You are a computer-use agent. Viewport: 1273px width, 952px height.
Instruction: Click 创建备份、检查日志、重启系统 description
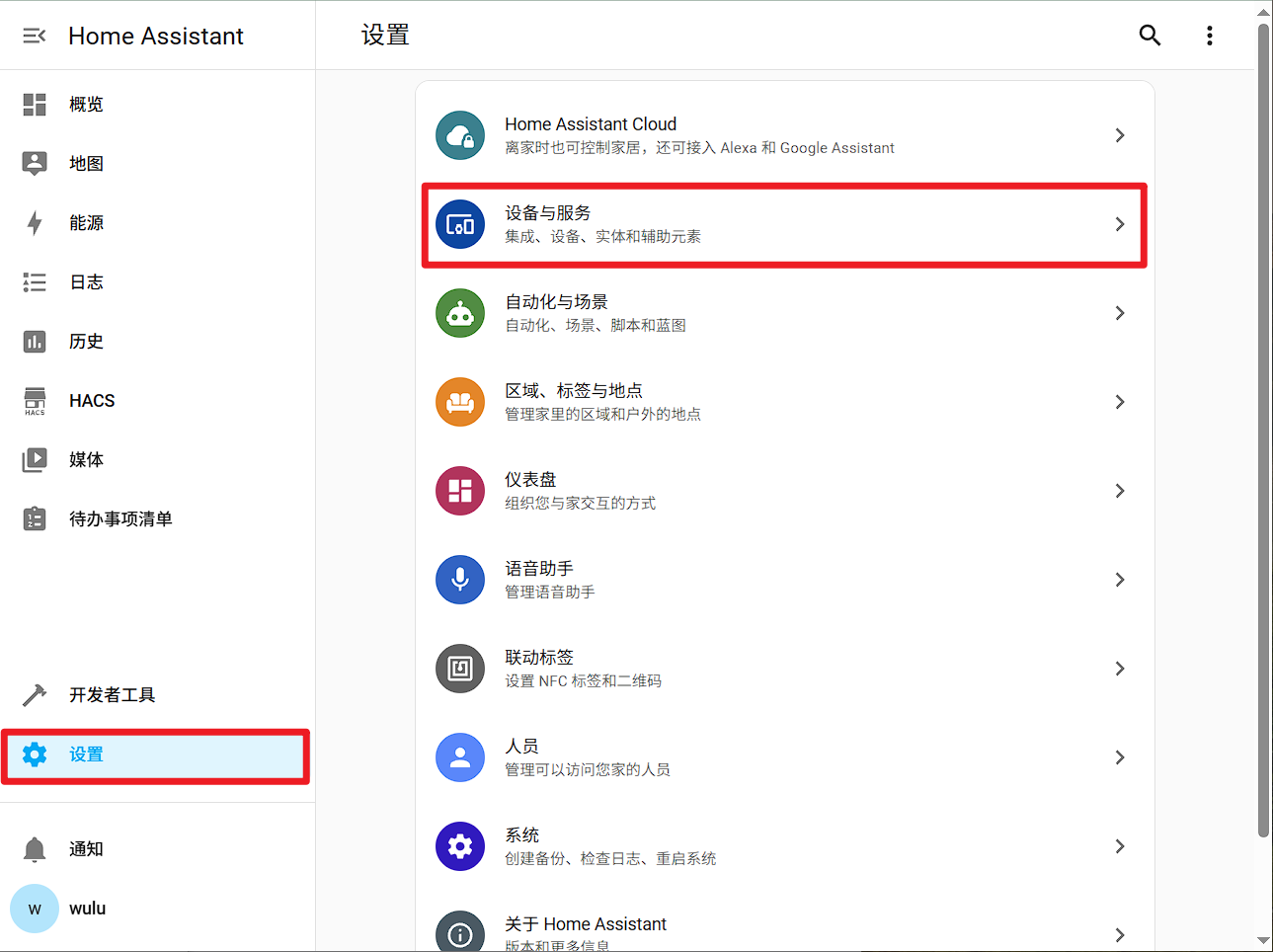610,859
